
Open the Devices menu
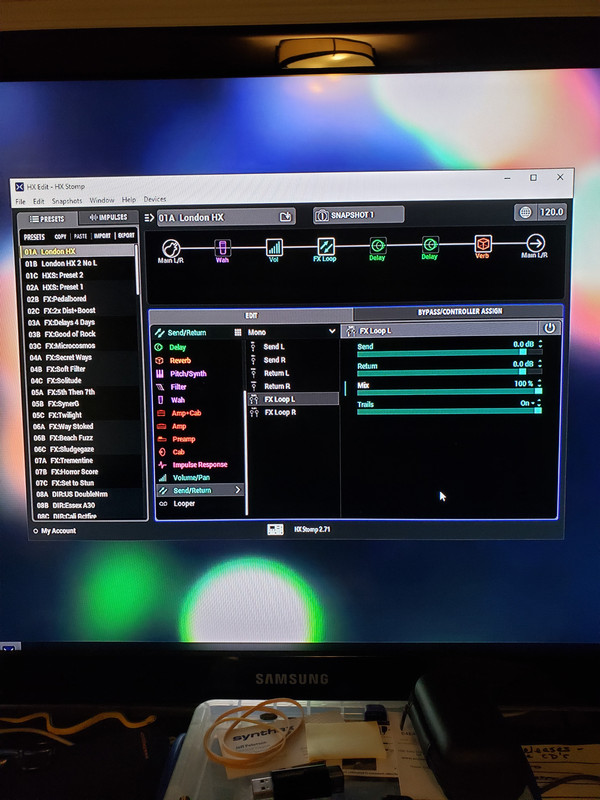point(155,199)
